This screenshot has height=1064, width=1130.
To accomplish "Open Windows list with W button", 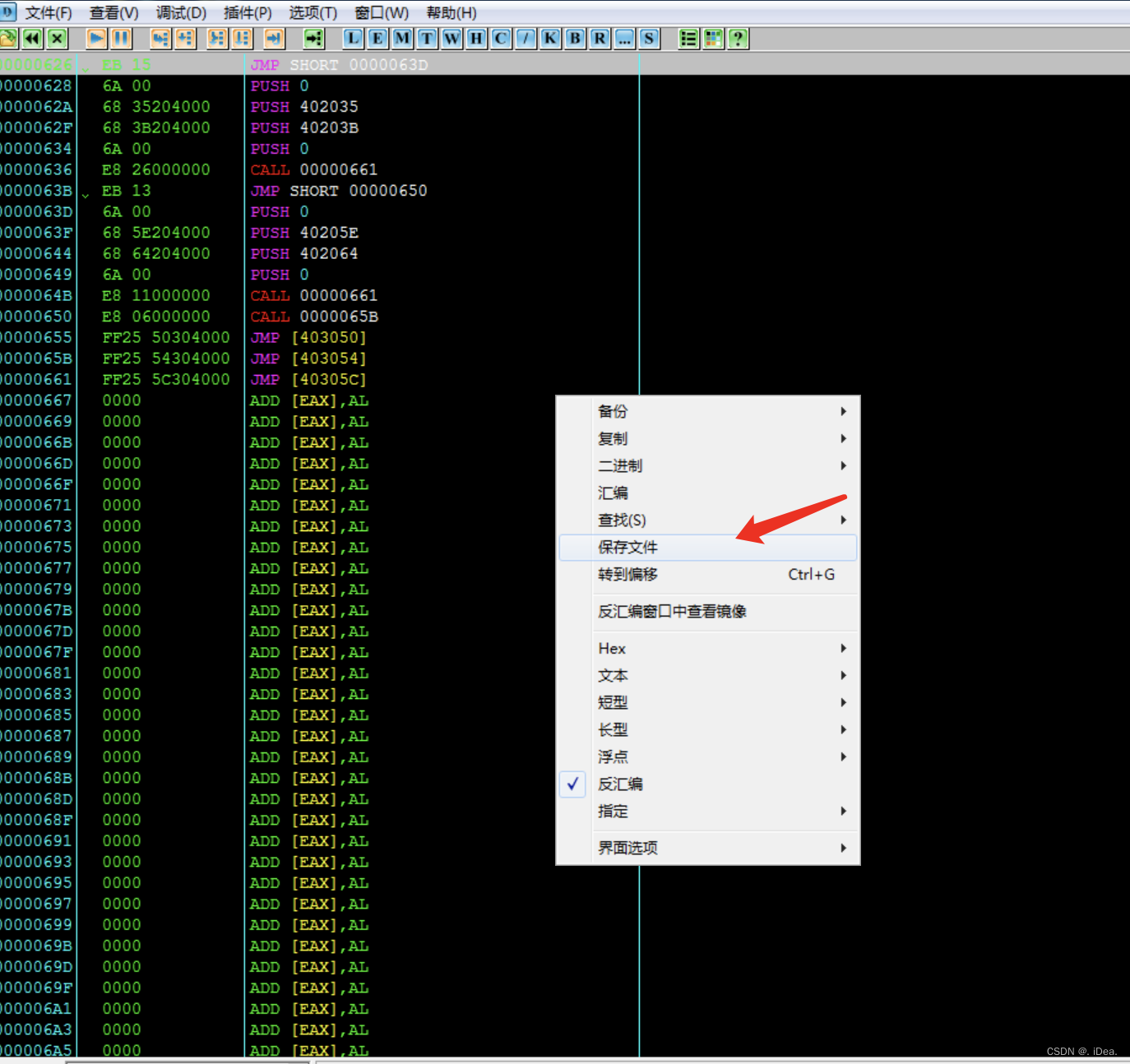I will (x=452, y=38).
